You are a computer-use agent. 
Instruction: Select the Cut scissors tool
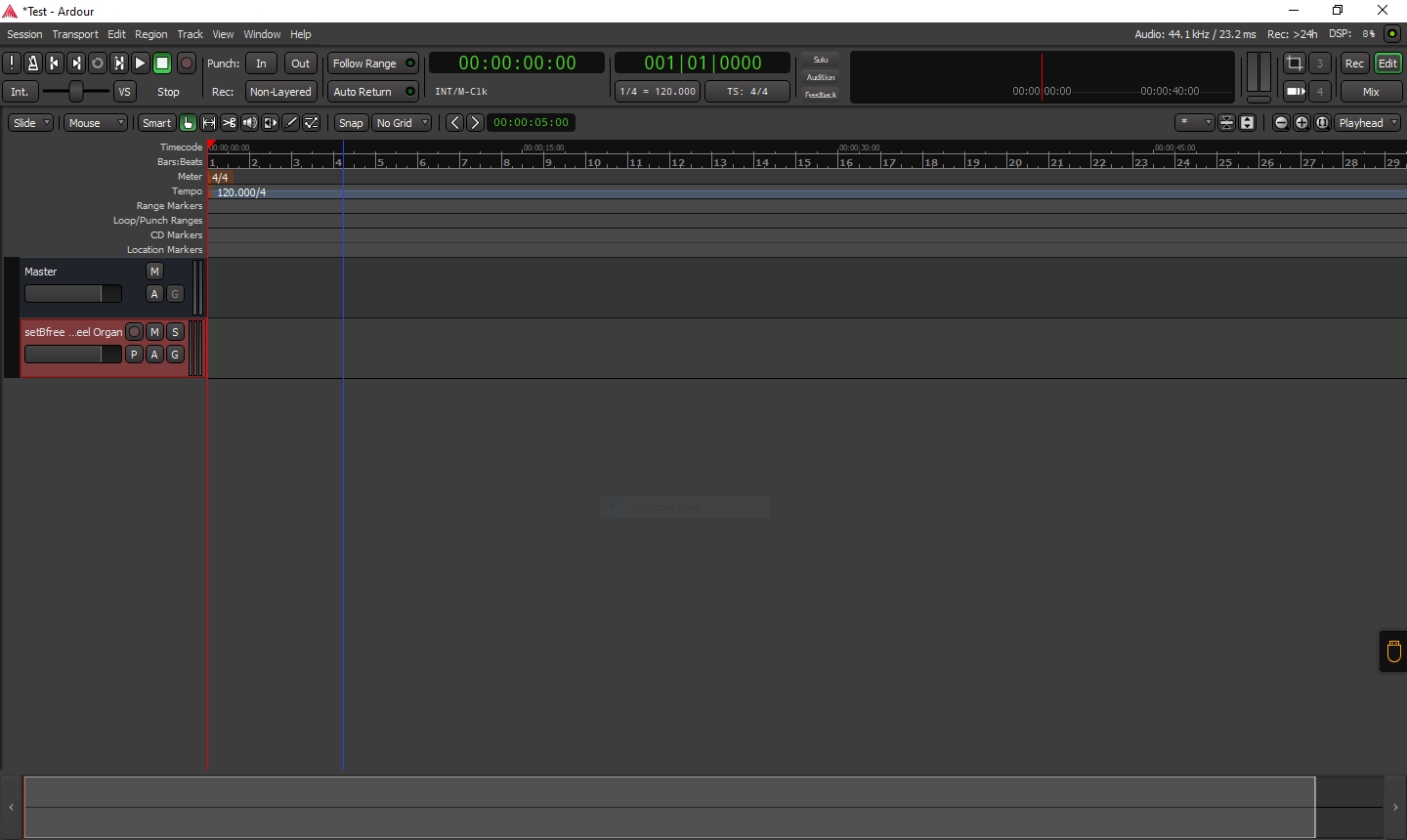click(x=229, y=123)
